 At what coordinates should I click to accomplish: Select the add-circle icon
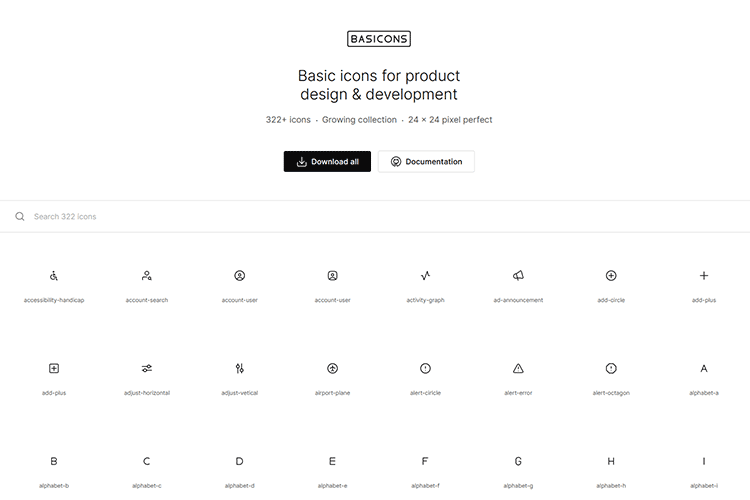pyautogui.click(x=611, y=275)
